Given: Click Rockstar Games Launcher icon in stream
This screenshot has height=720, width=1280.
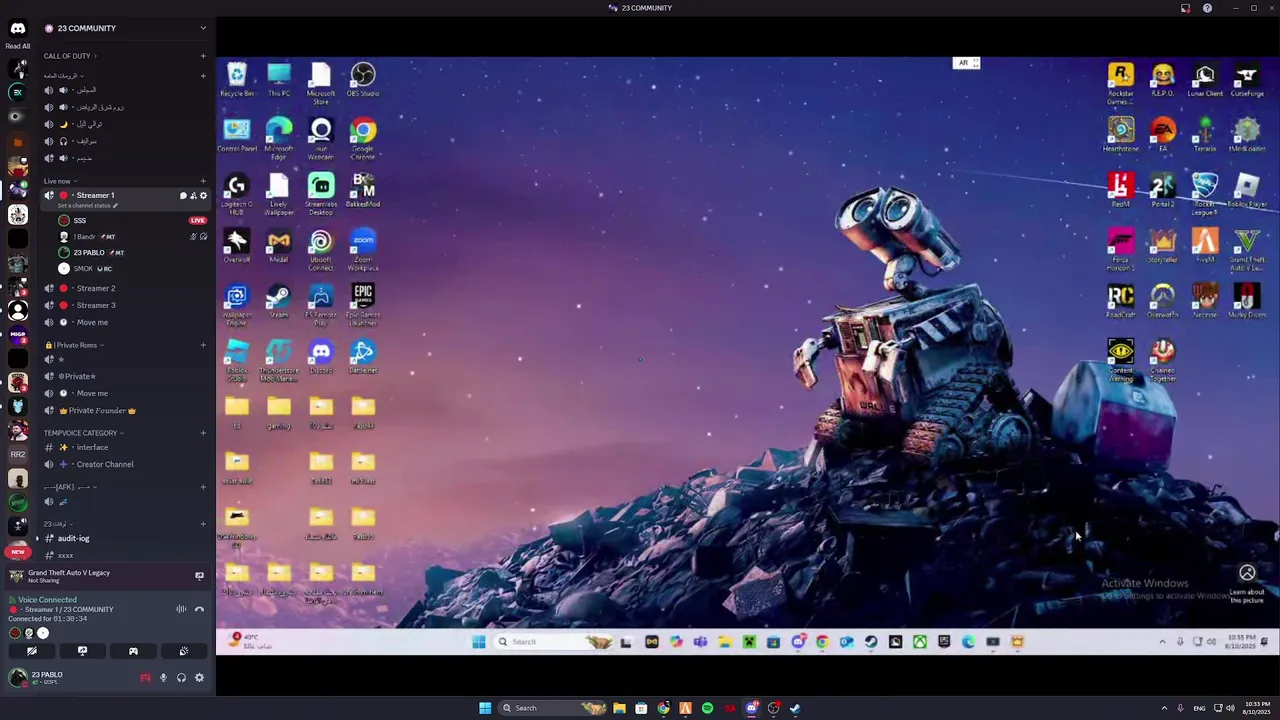Looking at the screenshot, I should (1121, 83).
